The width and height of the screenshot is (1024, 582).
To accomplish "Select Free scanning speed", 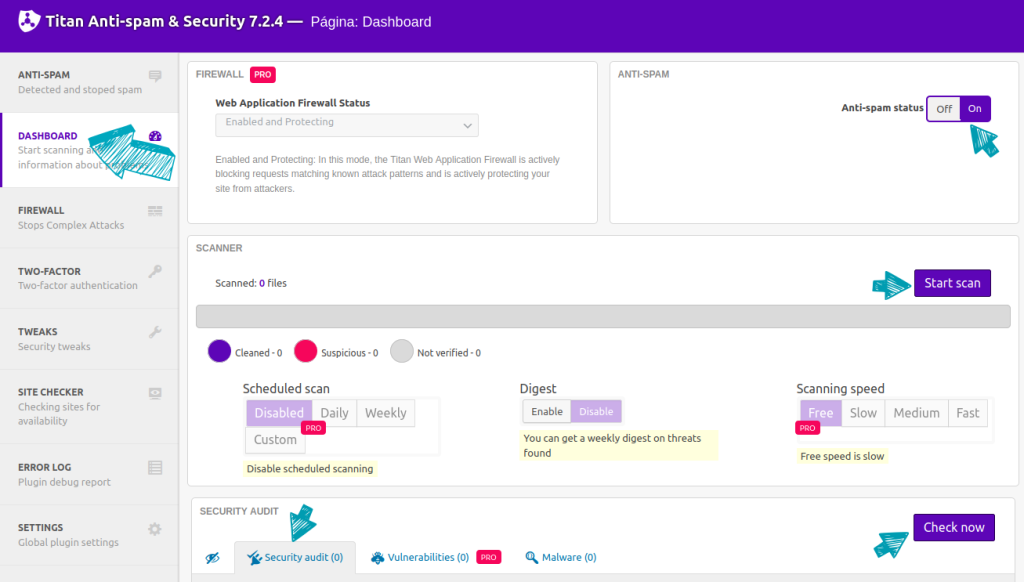I will 820,413.
